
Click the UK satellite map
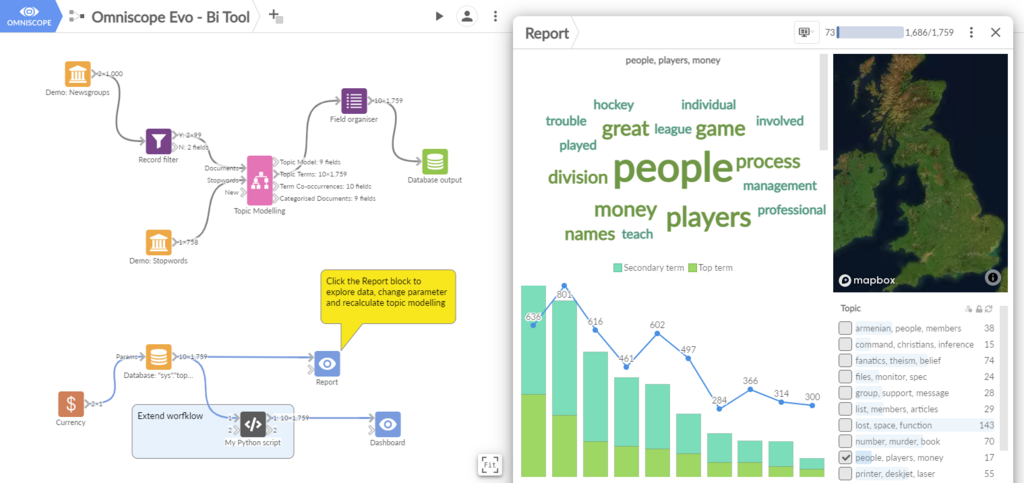point(920,172)
